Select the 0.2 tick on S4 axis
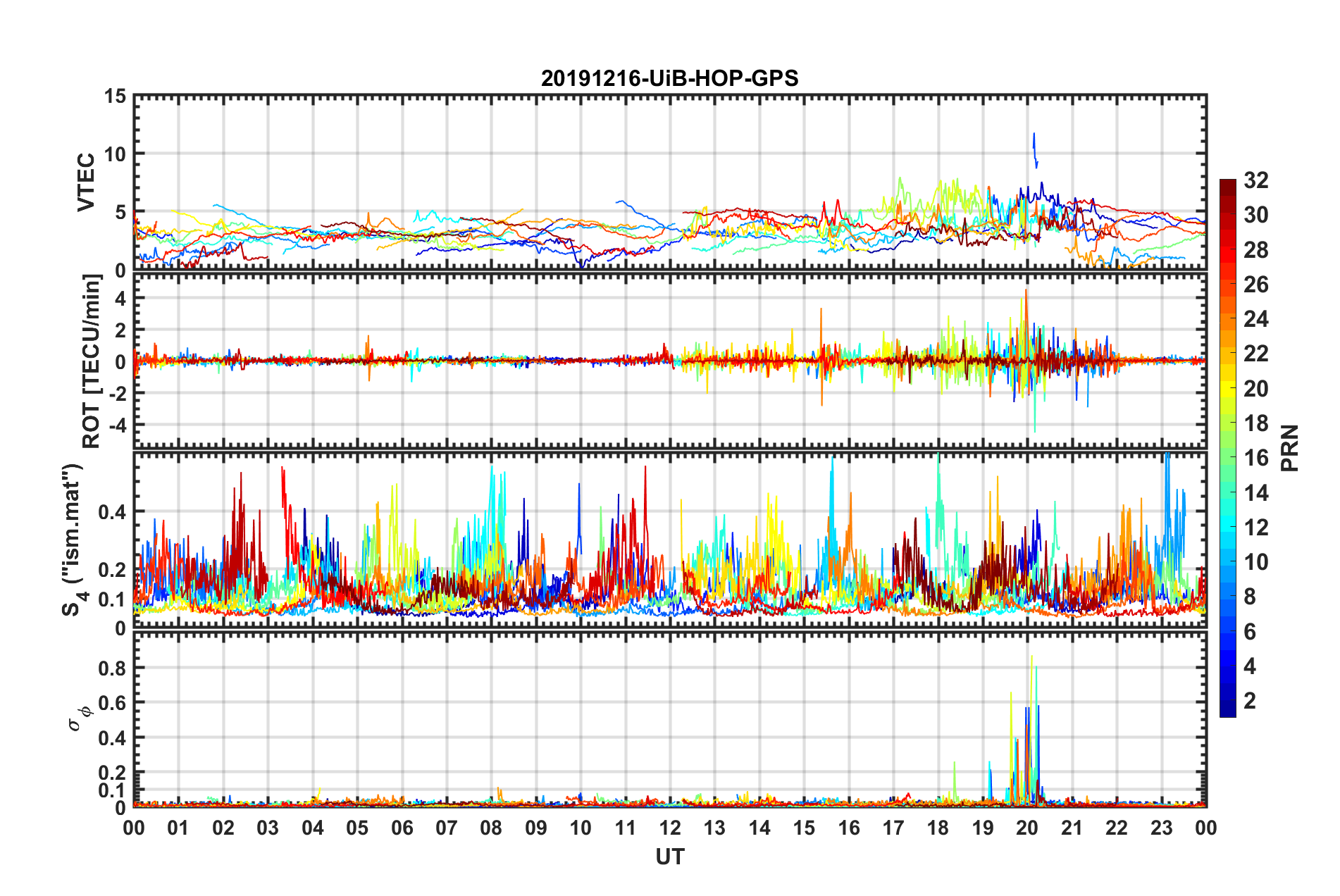1340x896 pixels. point(112,570)
